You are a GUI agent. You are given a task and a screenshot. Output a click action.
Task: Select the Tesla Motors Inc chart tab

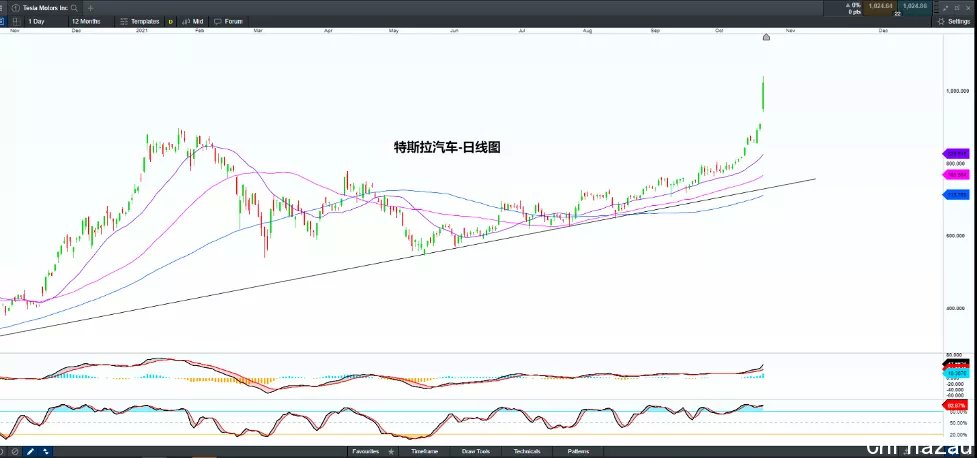tap(45, 8)
